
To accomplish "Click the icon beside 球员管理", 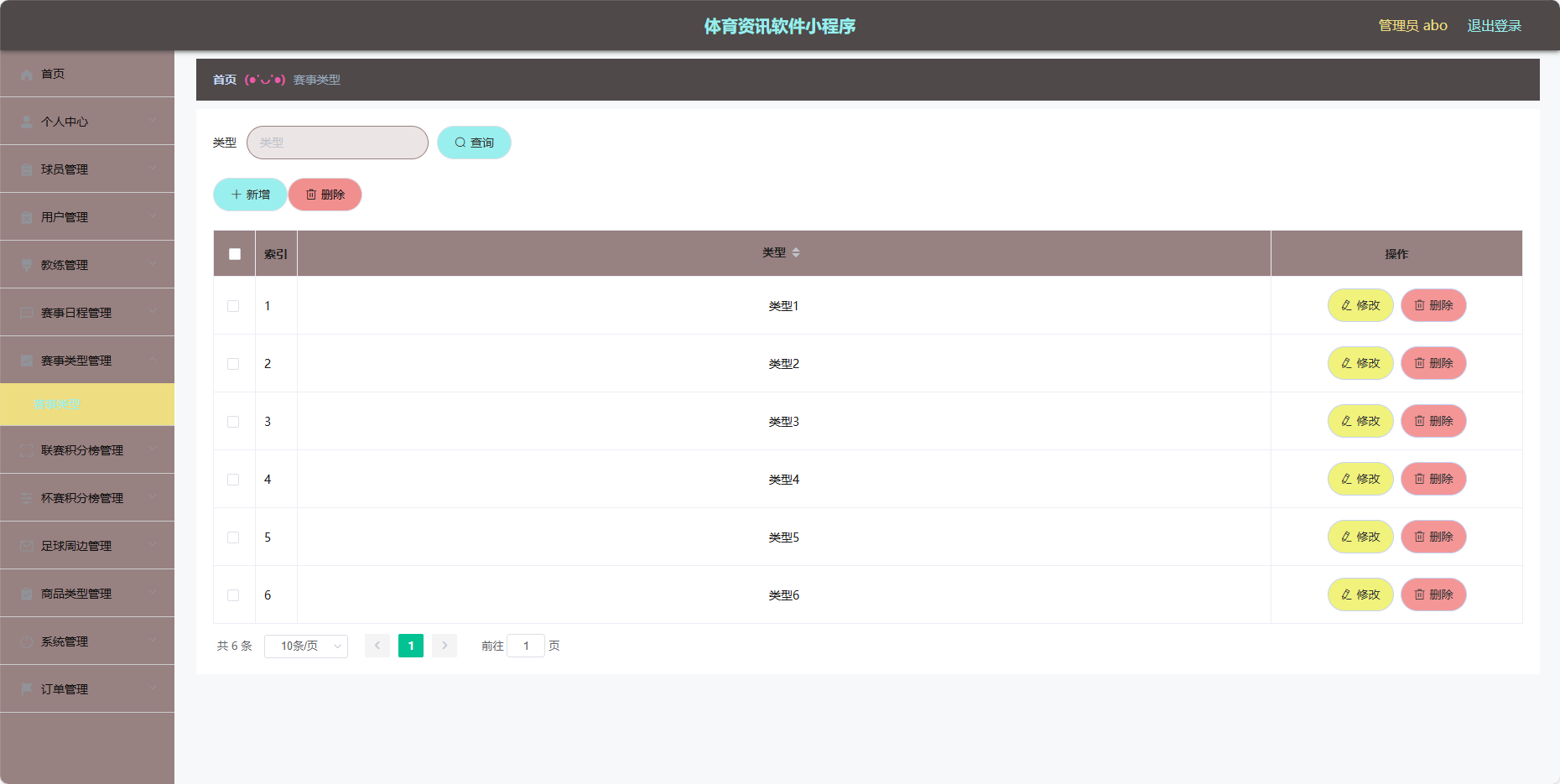I will click(x=27, y=170).
